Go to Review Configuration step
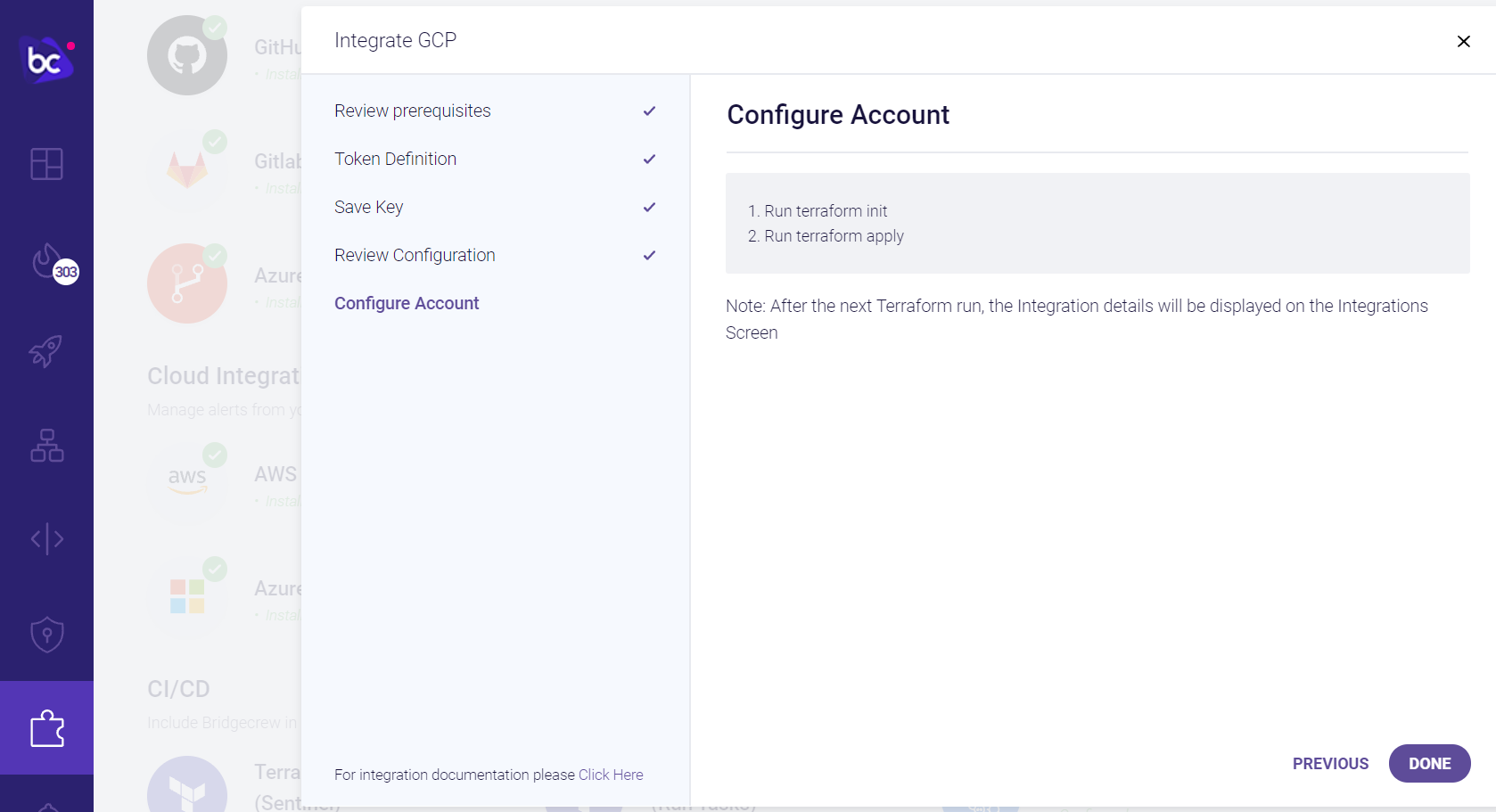Image resolution: width=1496 pixels, height=812 pixels. tap(415, 255)
